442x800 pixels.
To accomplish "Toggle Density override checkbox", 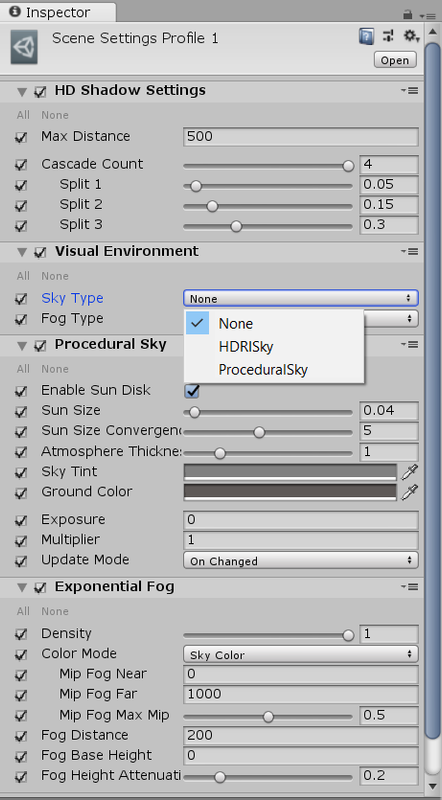I will click(21, 634).
